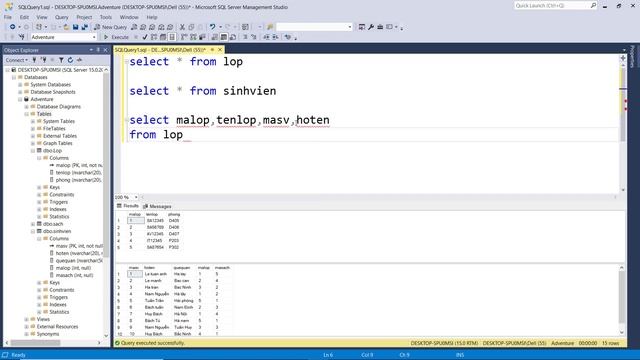This screenshot has width=640, height=360.
Task: Collapse the Databases tree node
Action: click(14, 77)
